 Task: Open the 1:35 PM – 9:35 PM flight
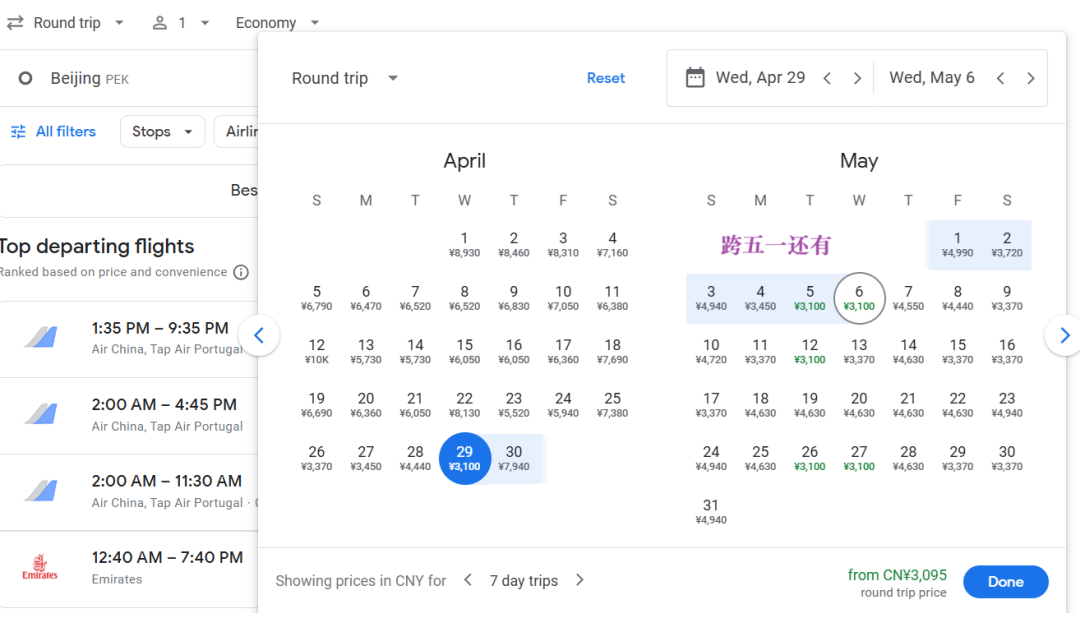129,338
